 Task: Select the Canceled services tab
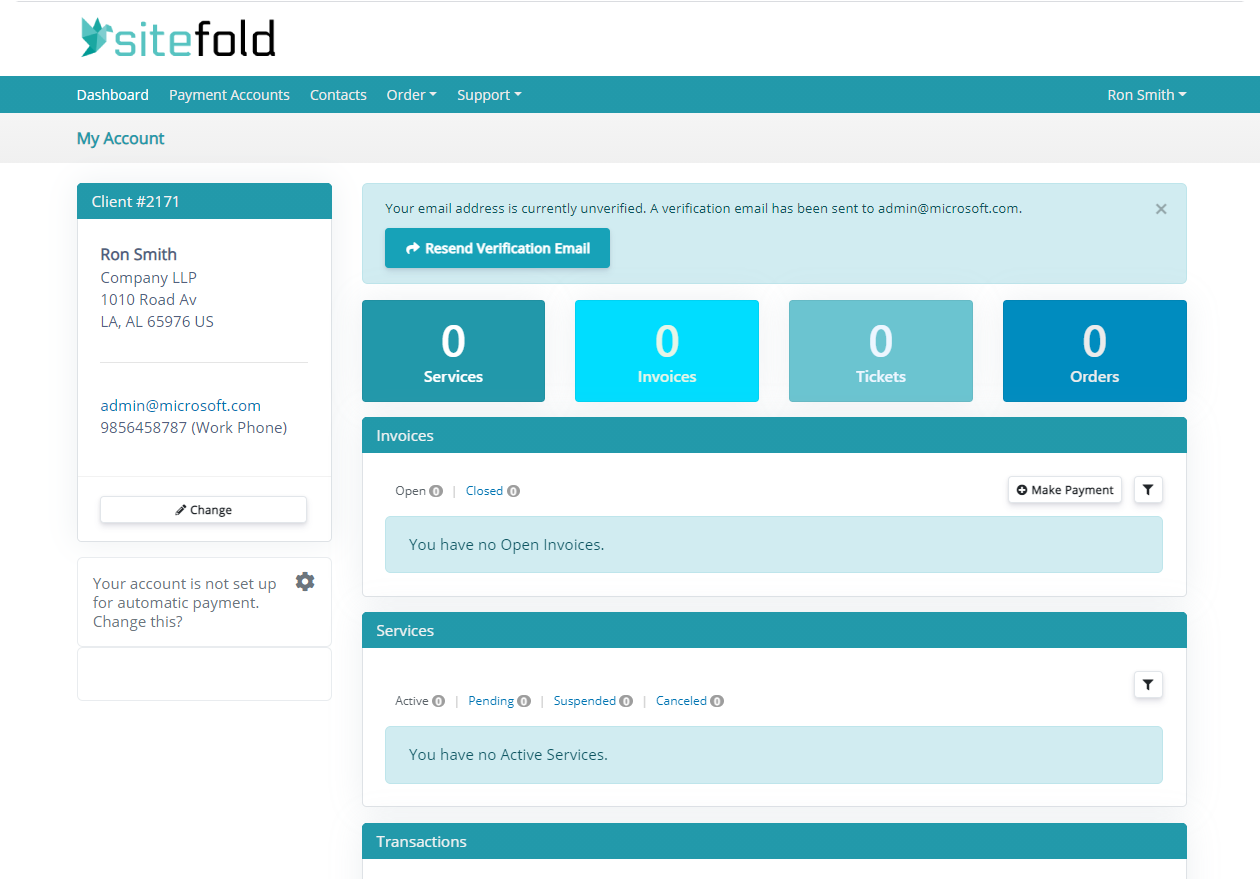tap(681, 701)
